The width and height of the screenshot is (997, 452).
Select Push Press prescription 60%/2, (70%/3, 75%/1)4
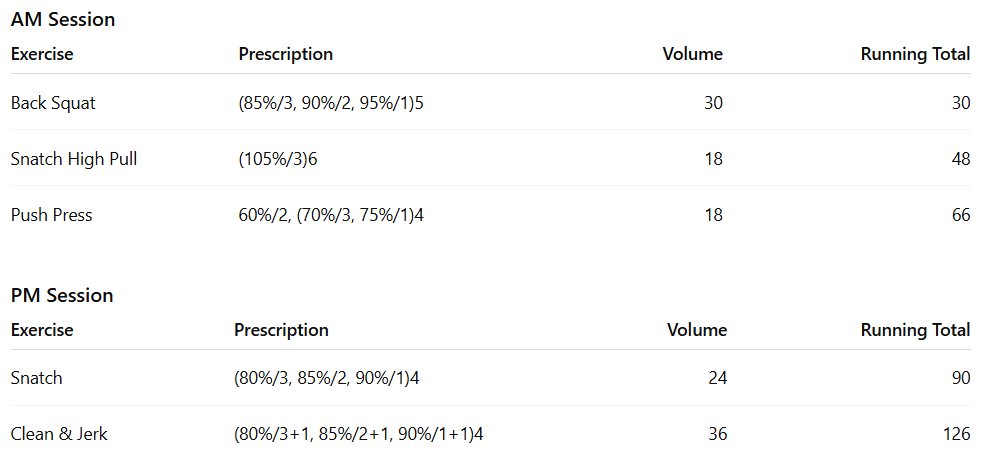coord(331,215)
